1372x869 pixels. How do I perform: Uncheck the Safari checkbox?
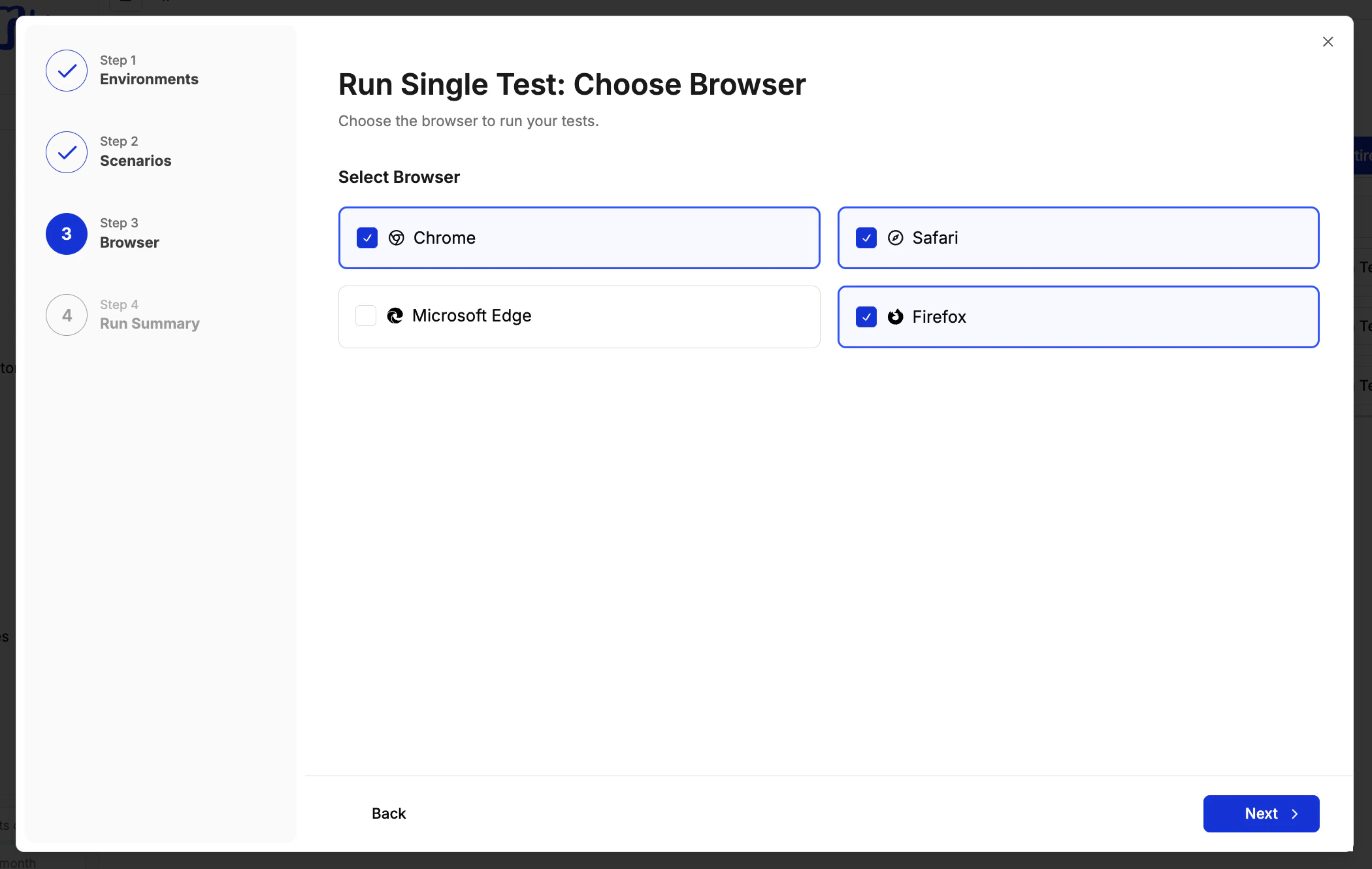pyautogui.click(x=866, y=238)
